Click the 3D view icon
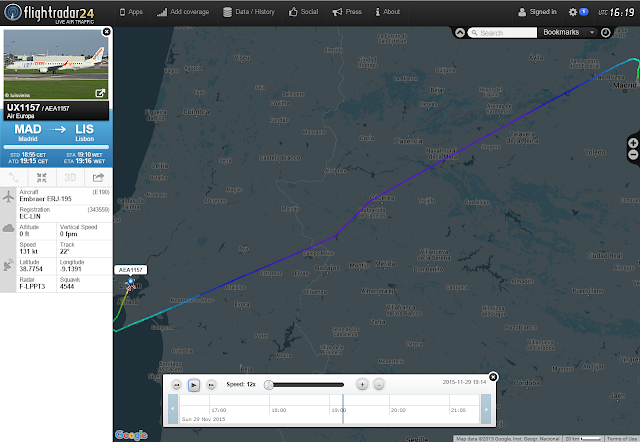The width and height of the screenshot is (640, 442). click(70, 178)
